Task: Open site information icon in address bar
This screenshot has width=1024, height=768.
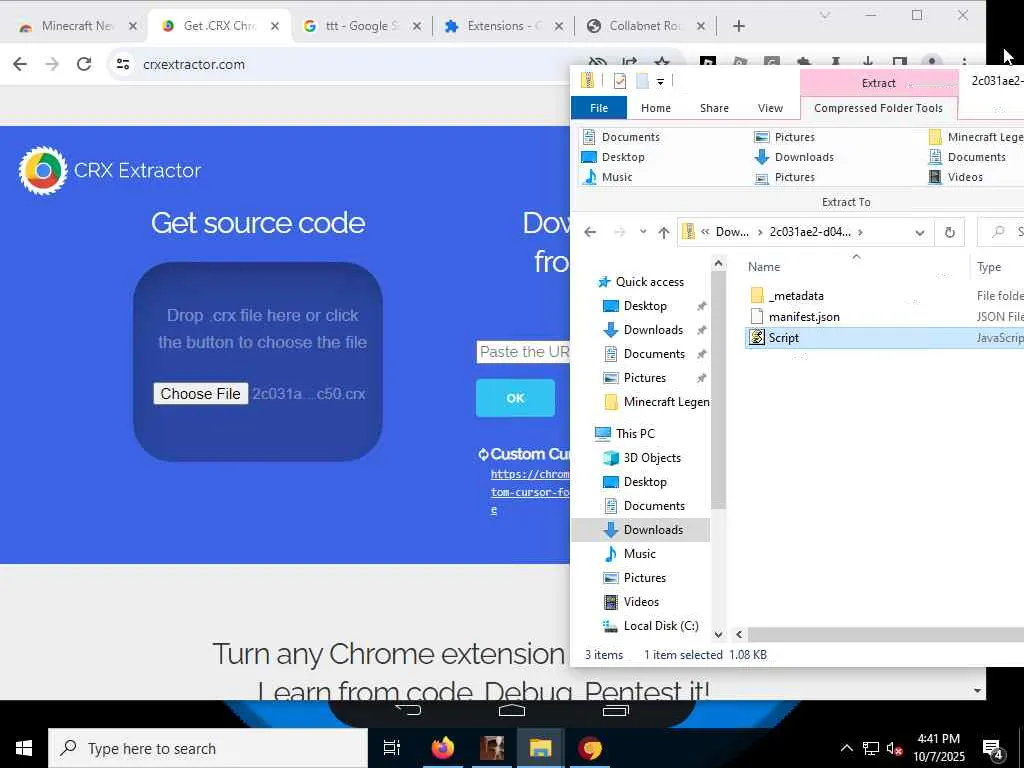Action: pyautogui.click(x=123, y=64)
